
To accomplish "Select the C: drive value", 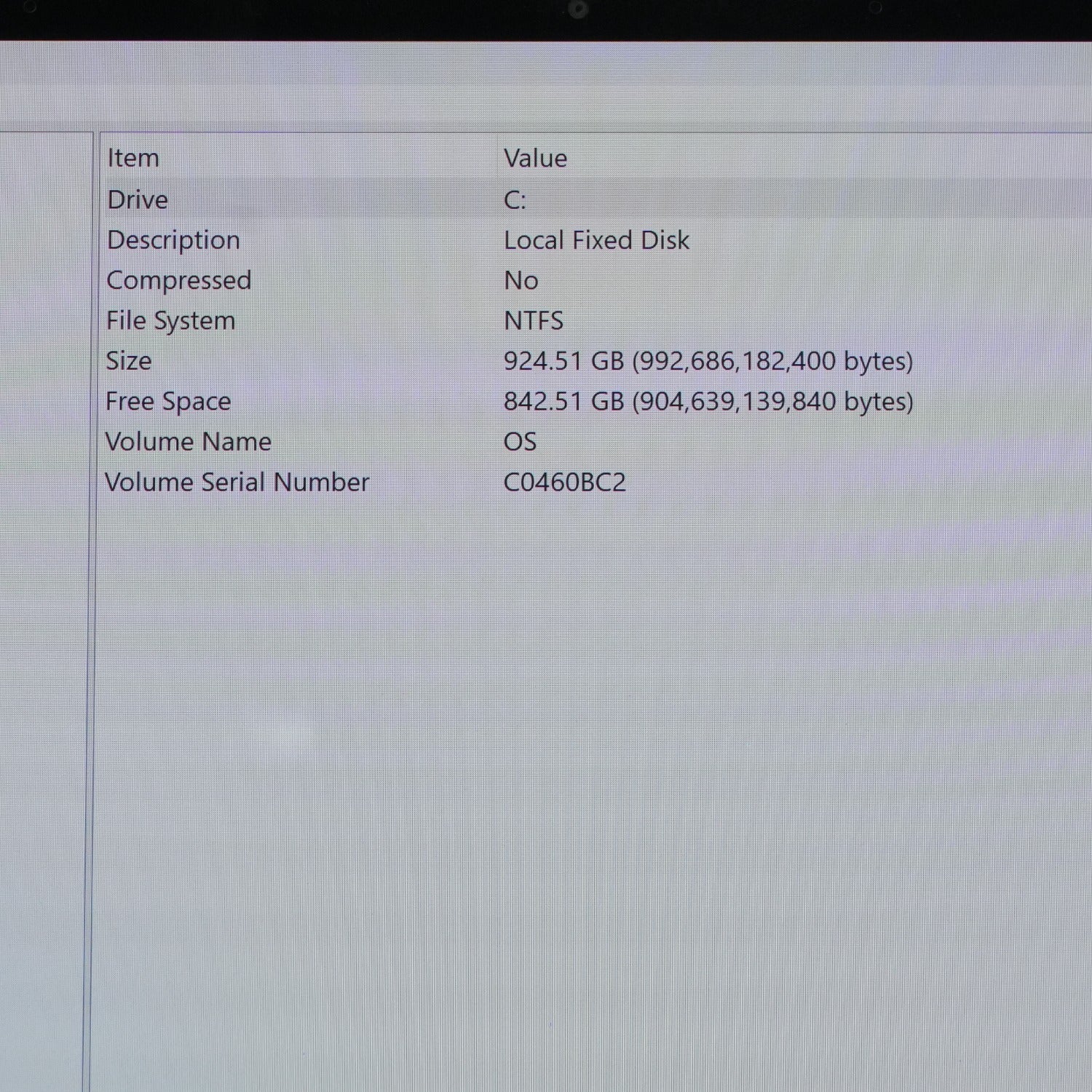I will click(515, 200).
